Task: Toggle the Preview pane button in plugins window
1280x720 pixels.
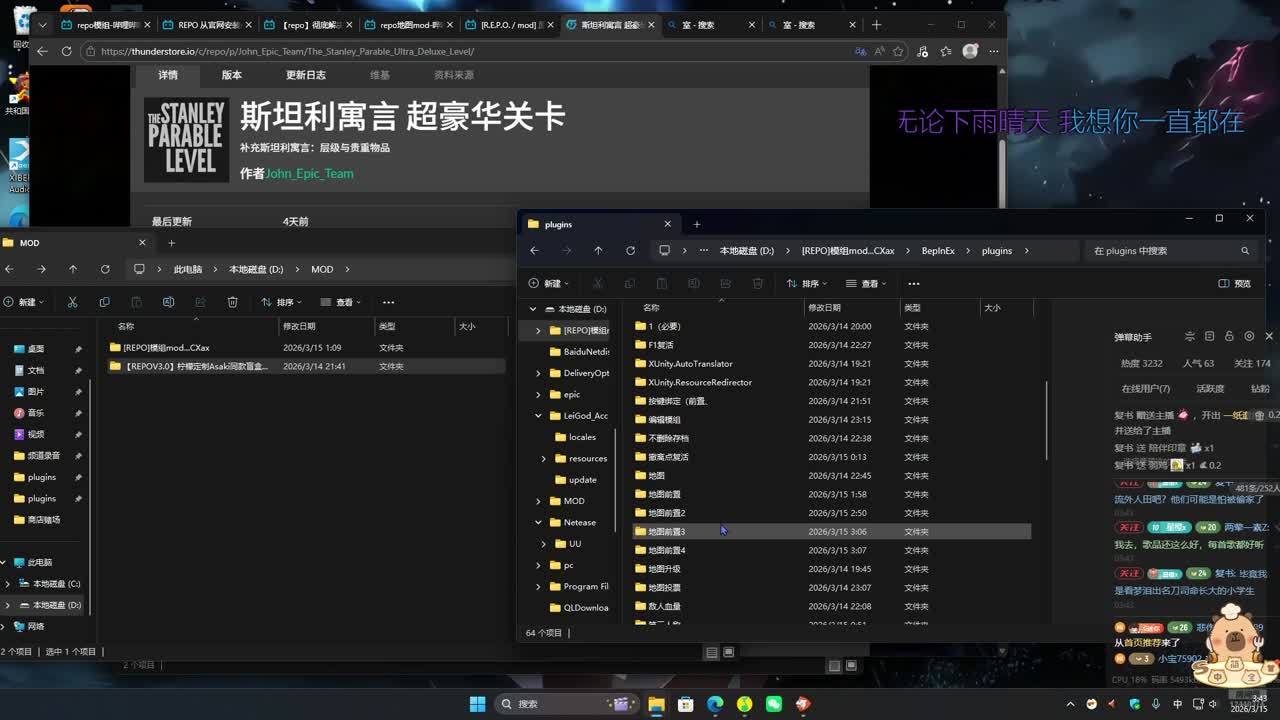Action: 1235,283
